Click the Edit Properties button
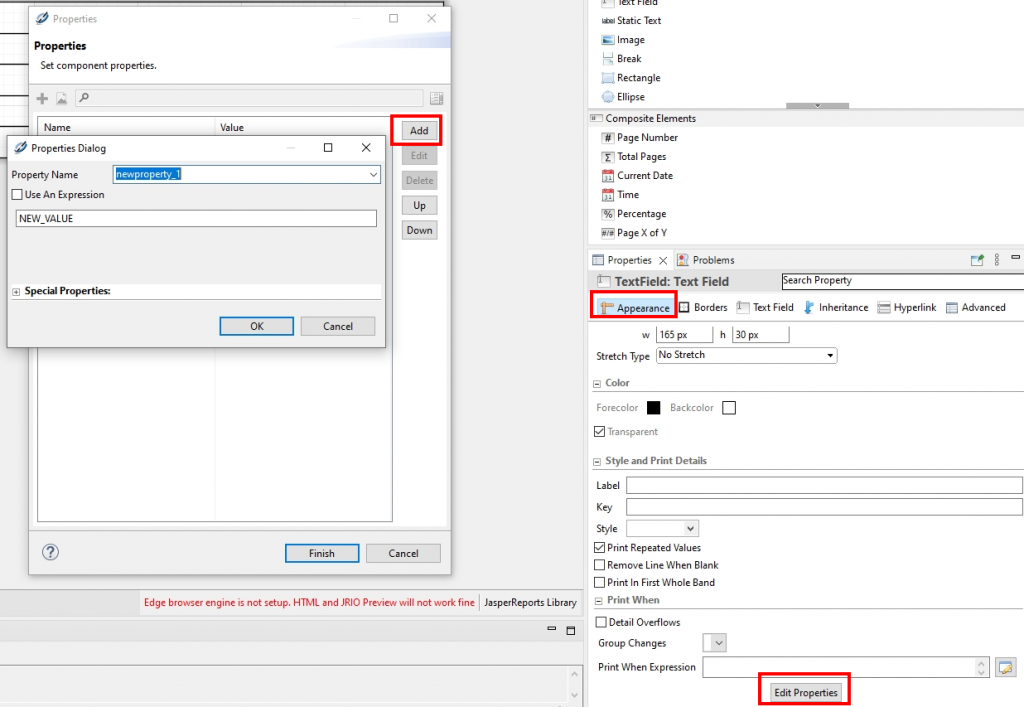 (805, 692)
